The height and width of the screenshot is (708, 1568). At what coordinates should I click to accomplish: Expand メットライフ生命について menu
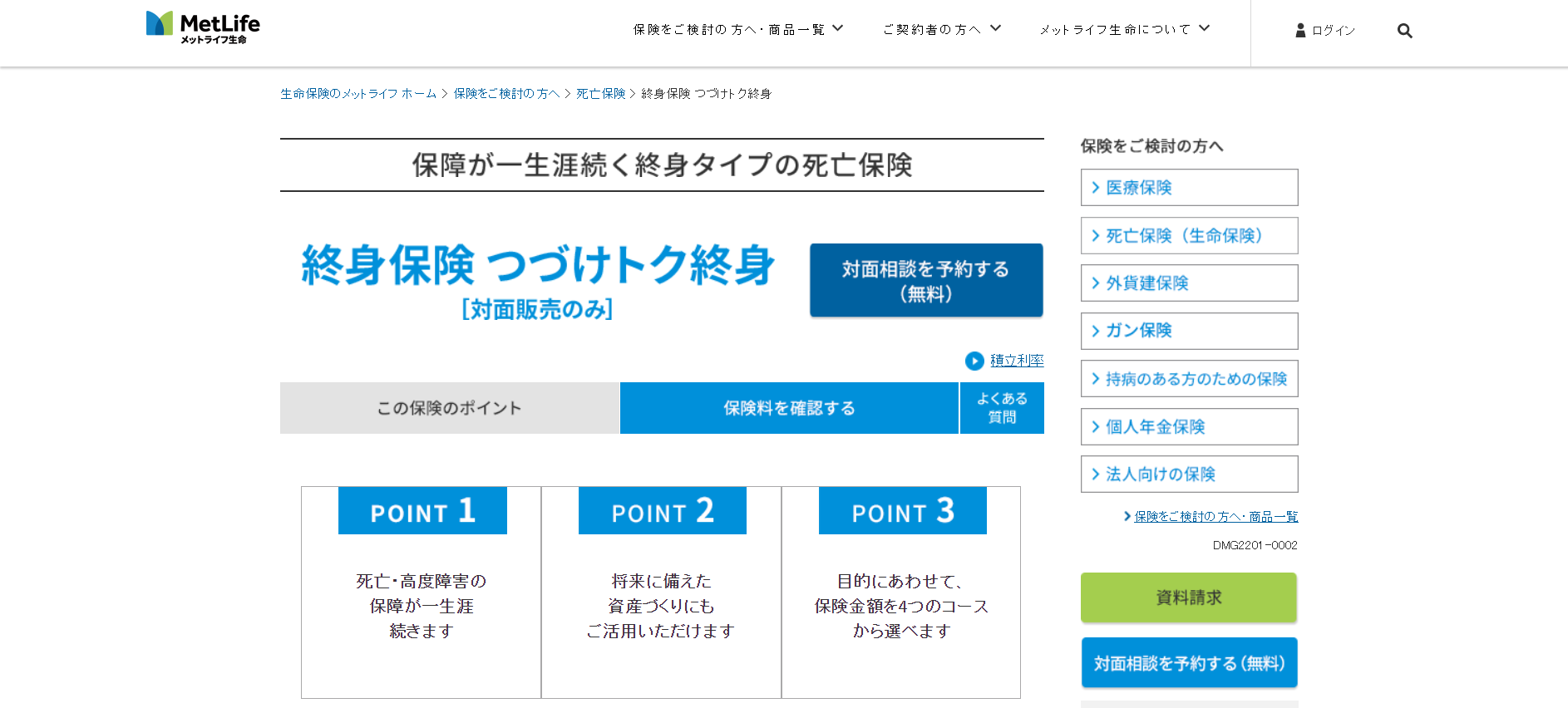(x=1124, y=29)
